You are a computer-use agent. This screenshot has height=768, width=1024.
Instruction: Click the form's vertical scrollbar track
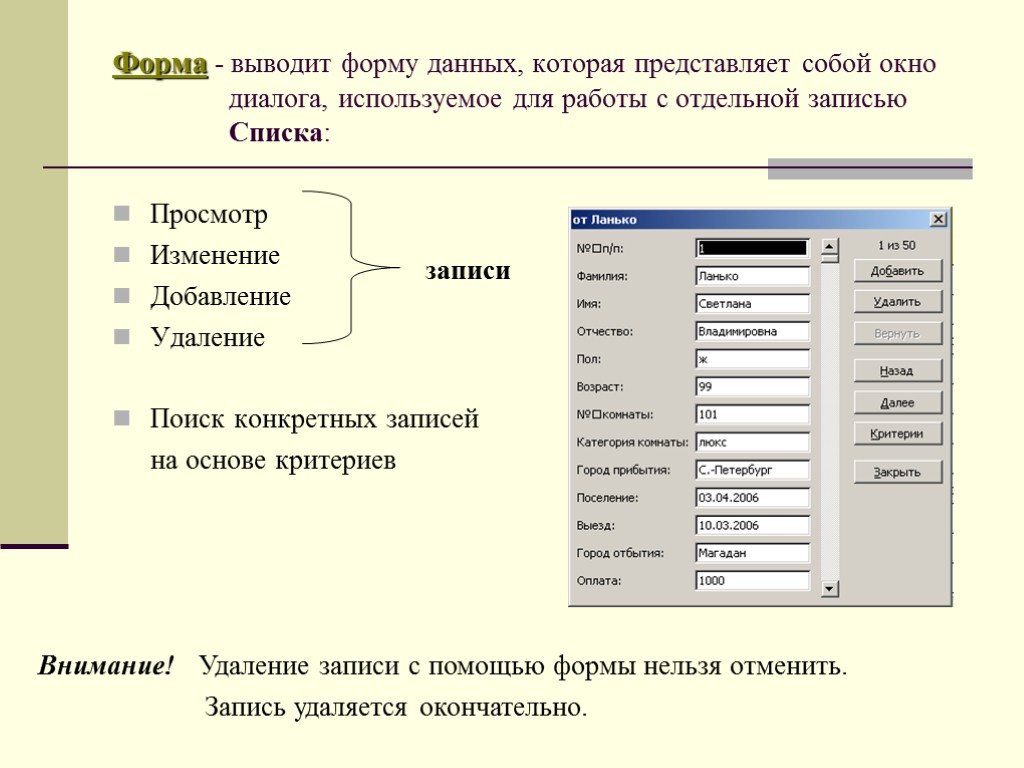pos(829,421)
